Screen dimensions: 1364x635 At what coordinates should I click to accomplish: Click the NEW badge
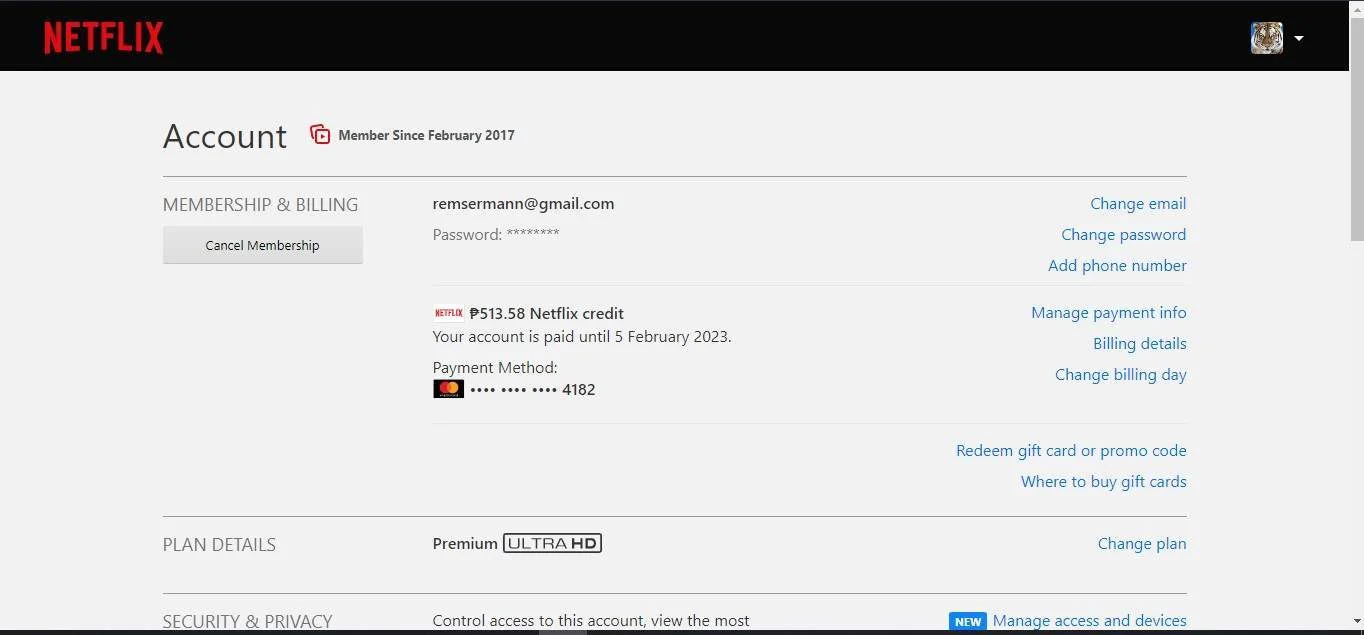[967, 621]
